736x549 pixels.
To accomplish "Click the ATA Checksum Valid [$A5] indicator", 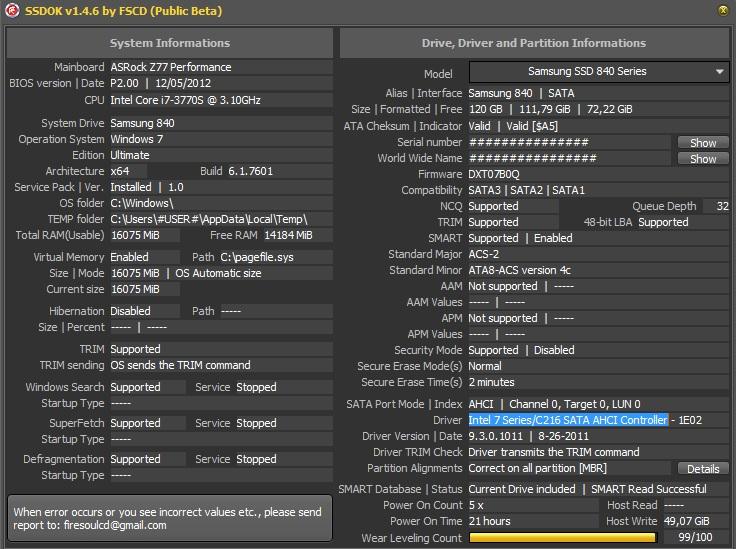I will 532,126.
